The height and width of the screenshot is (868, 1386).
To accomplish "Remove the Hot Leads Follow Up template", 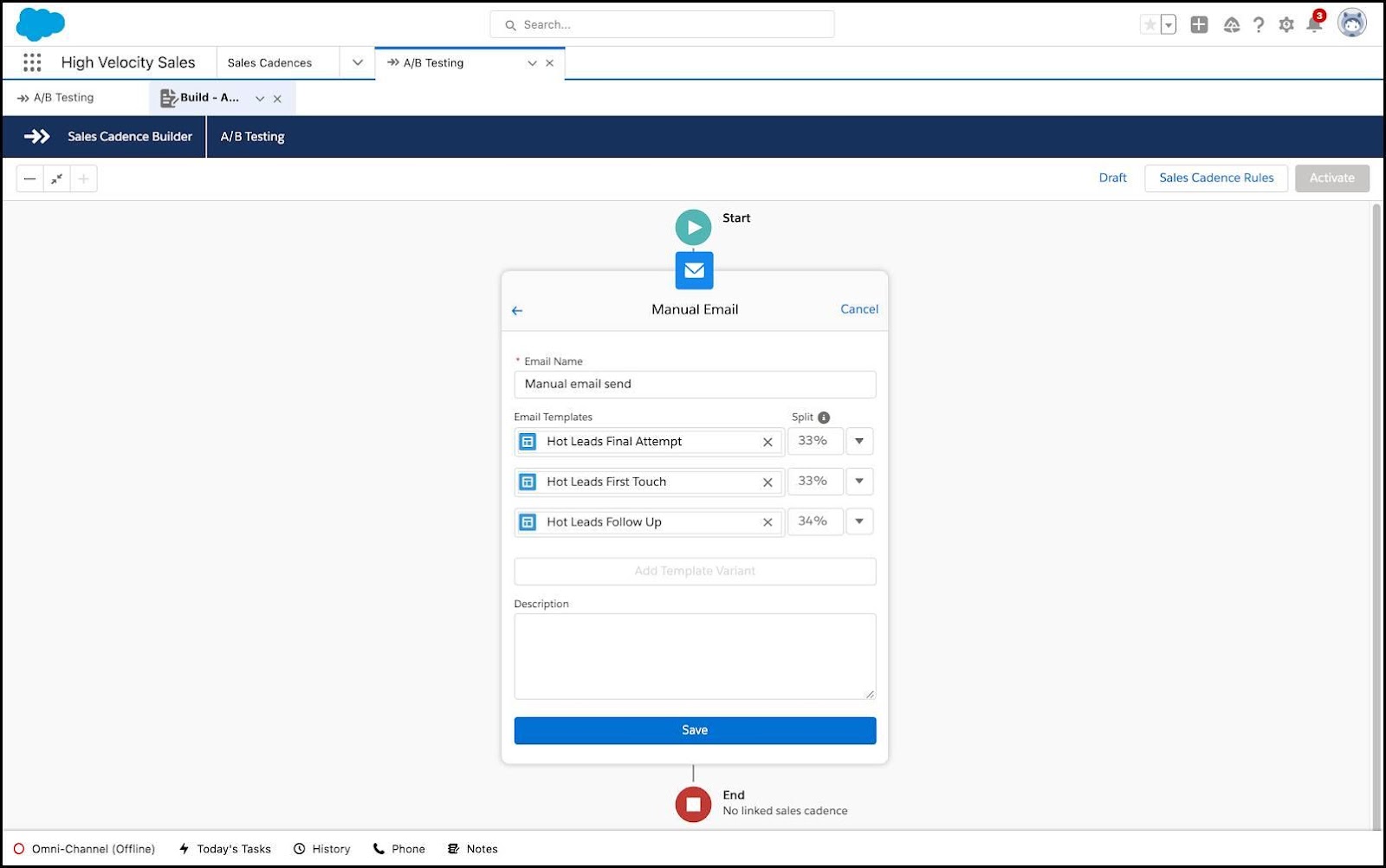I will click(767, 522).
